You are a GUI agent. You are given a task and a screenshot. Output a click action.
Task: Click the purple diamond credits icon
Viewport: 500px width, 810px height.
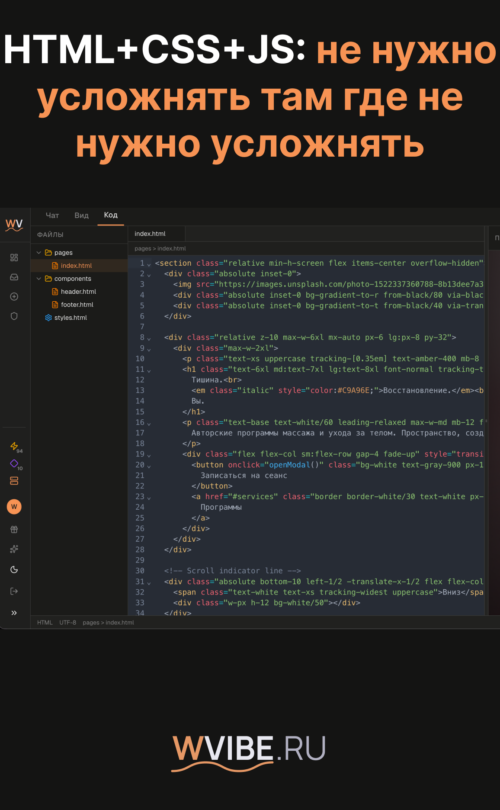[x=14, y=463]
